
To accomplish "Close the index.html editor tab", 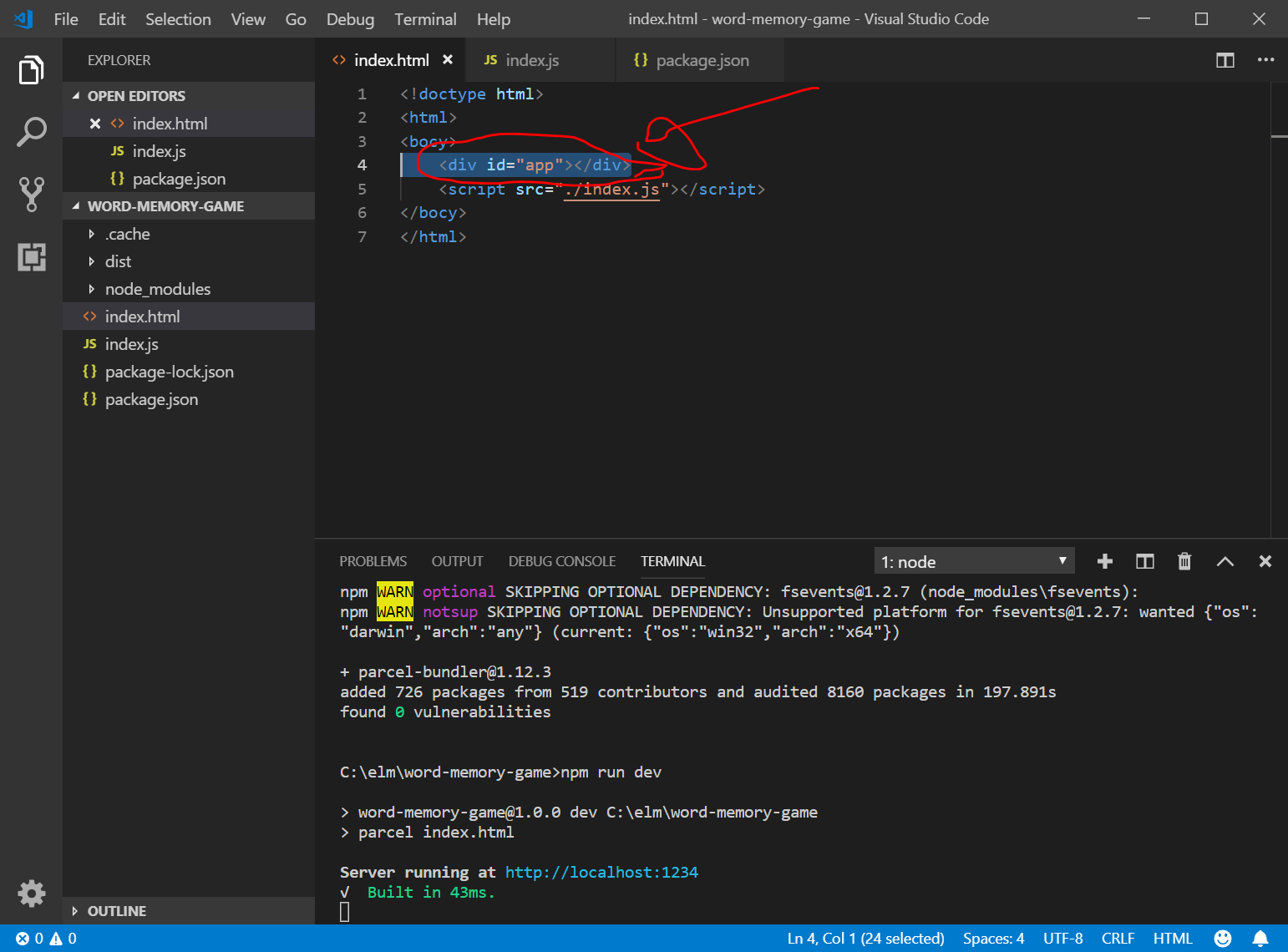I will [448, 59].
